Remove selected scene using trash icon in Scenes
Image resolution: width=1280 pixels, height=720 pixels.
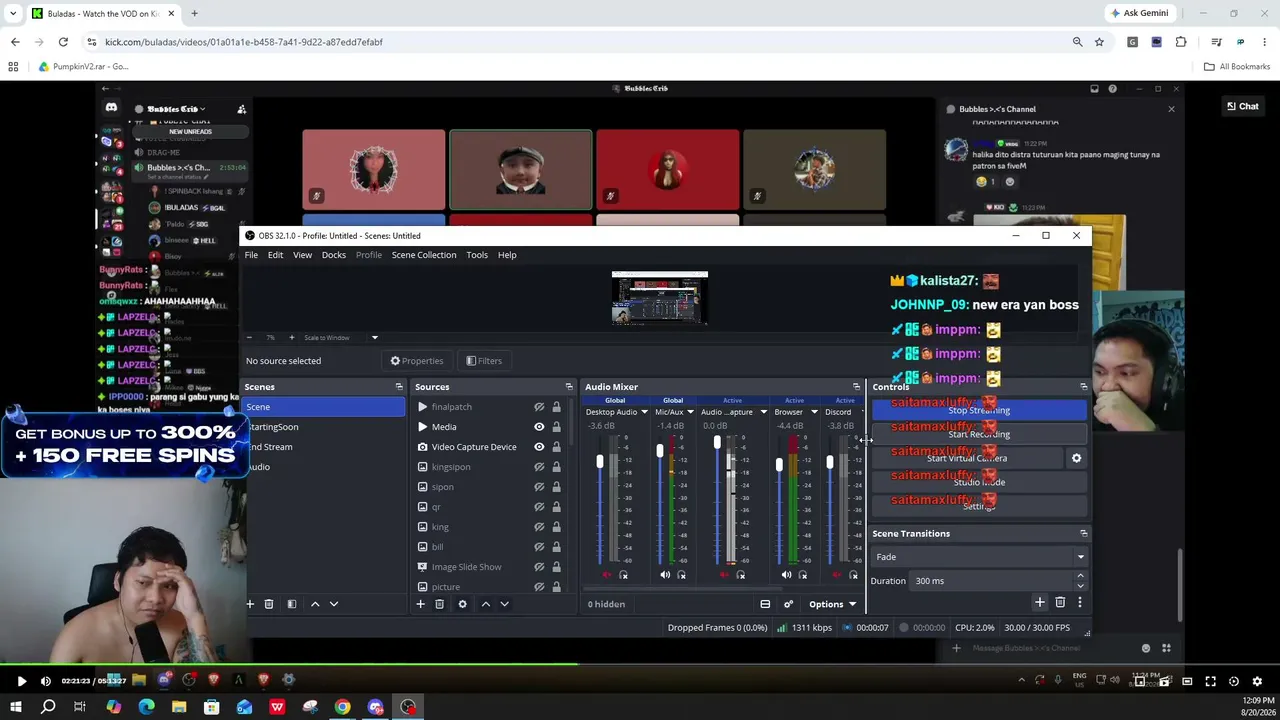pyautogui.click(x=269, y=604)
